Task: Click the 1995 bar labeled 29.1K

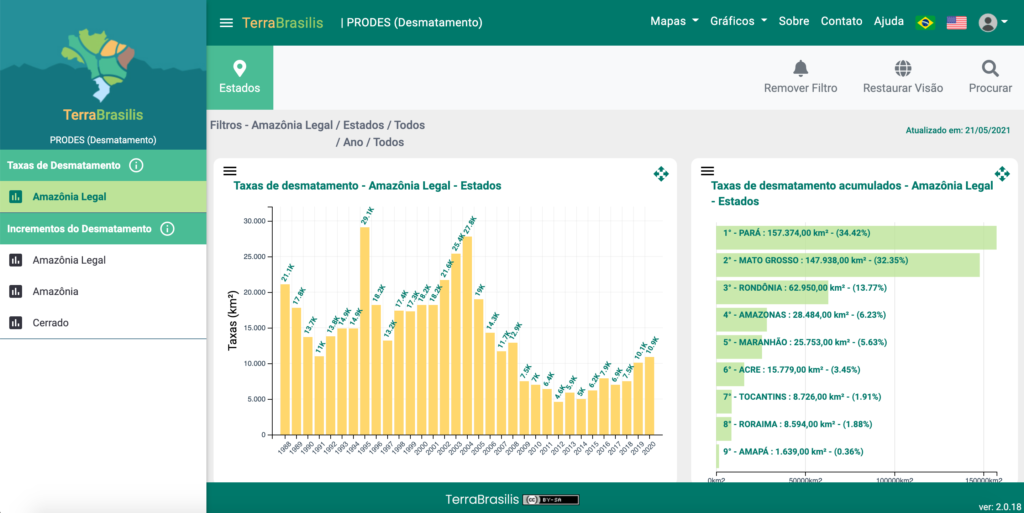Action: (x=364, y=331)
